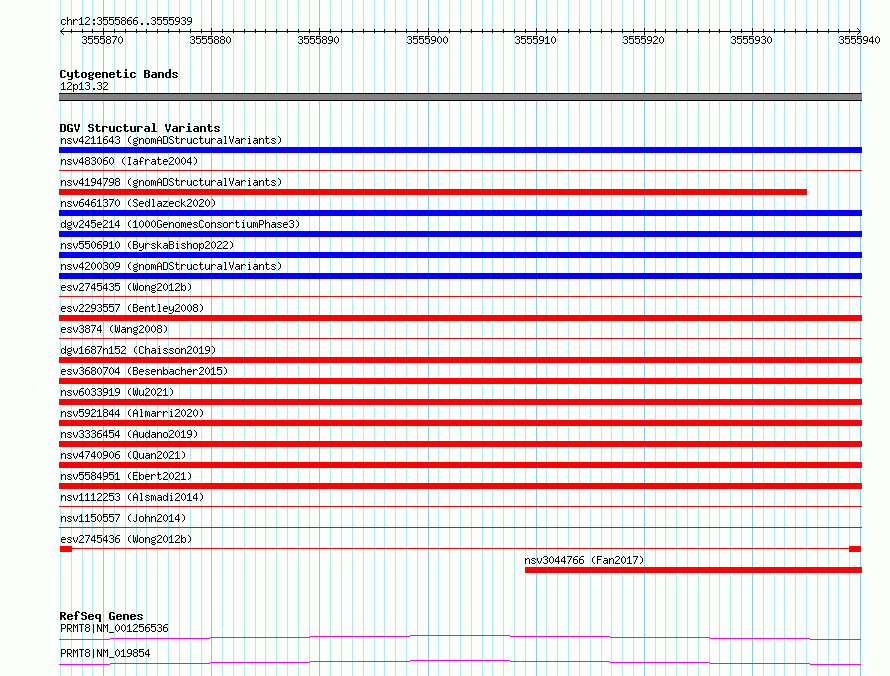890x676 pixels.
Task: Open variant nsv6033919 (Wu2021)
Action: tap(117, 392)
